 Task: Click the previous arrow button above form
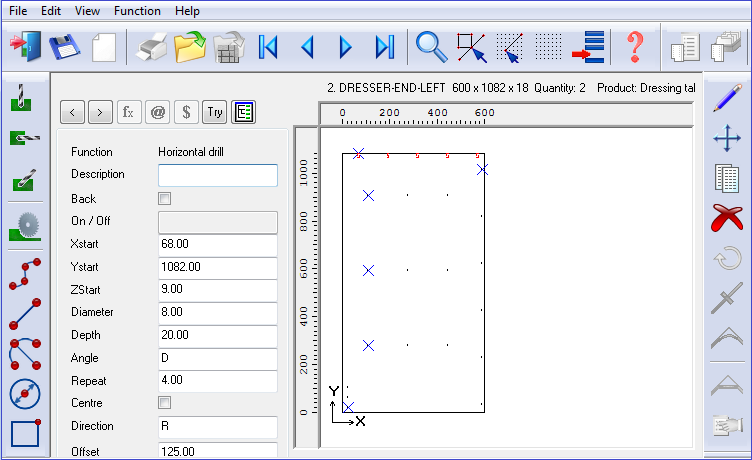pyautogui.click(x=72, y=112)
